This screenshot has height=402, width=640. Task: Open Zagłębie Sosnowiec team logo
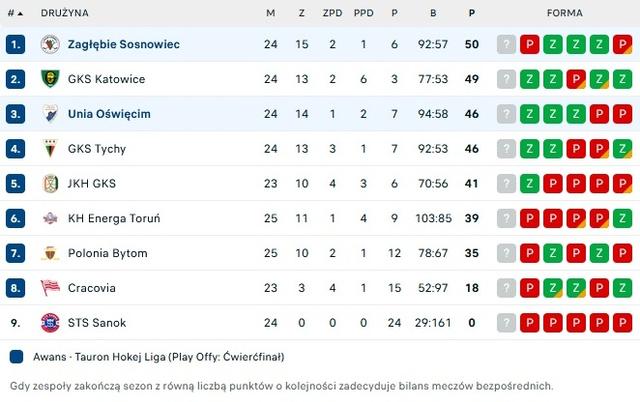tap(50, 44)
